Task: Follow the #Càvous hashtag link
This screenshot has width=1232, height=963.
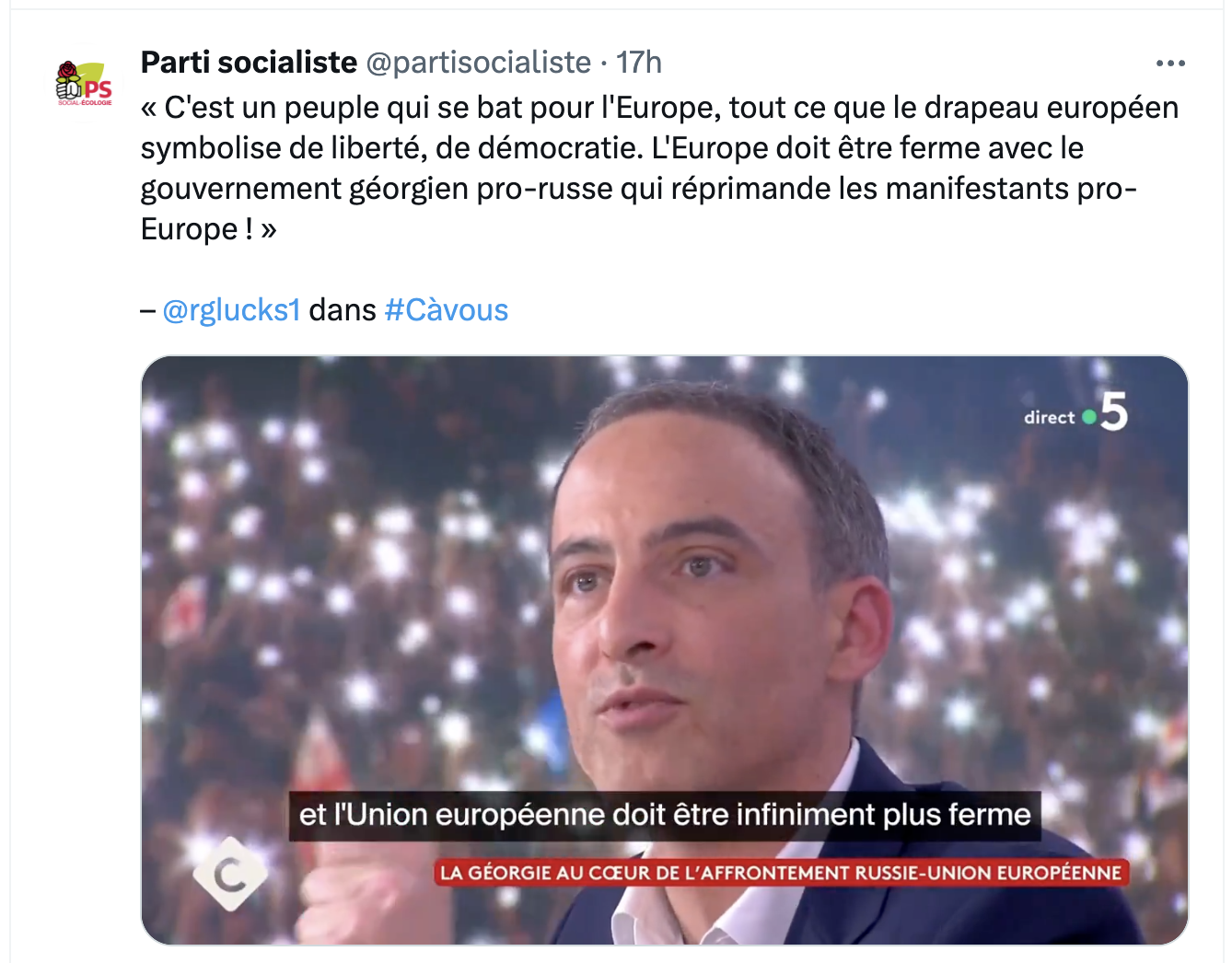Action: point(447,310)
